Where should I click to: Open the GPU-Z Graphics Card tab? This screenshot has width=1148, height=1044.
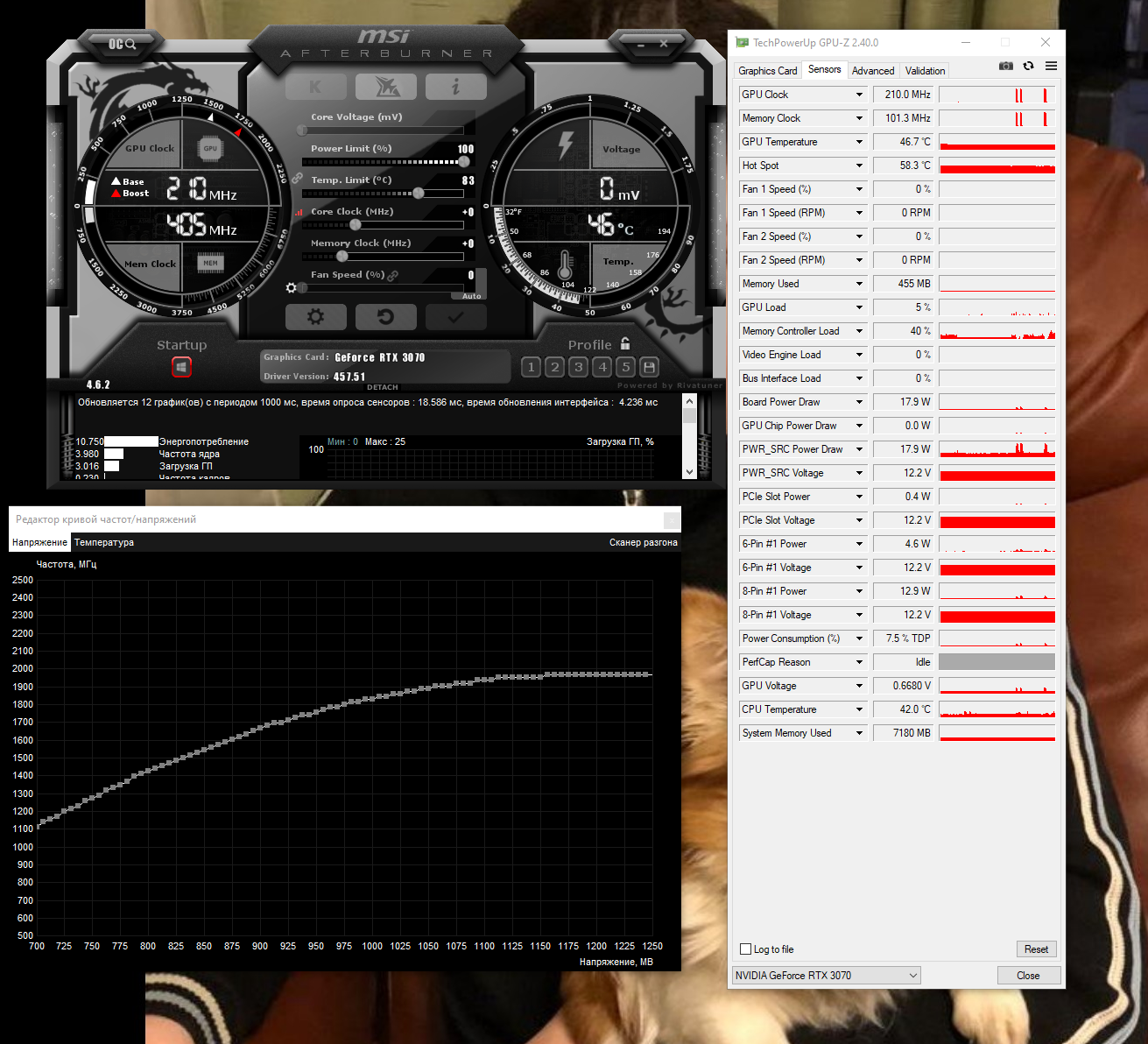(768, 71)
